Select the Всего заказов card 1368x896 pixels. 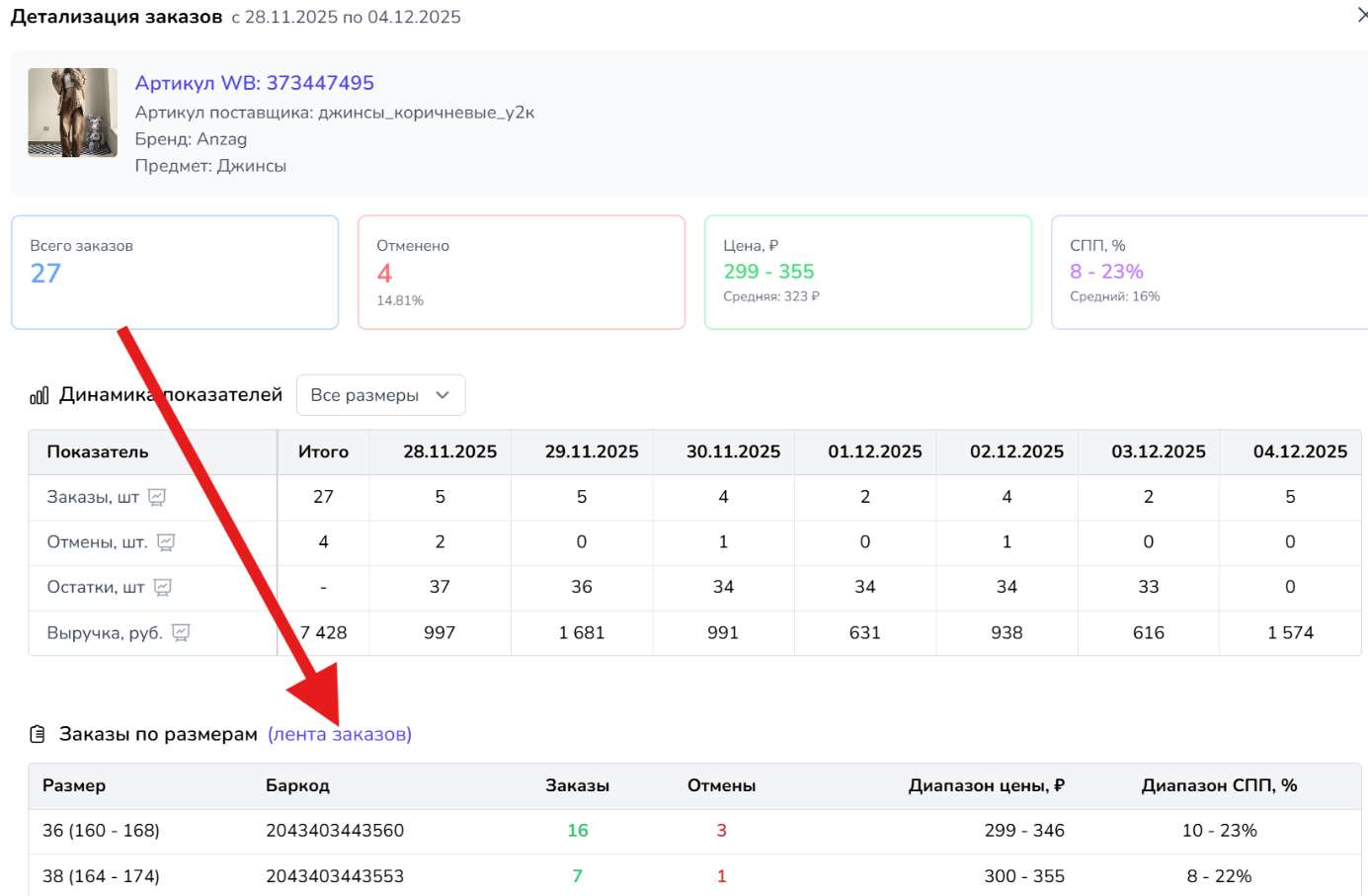click(175, 273)
